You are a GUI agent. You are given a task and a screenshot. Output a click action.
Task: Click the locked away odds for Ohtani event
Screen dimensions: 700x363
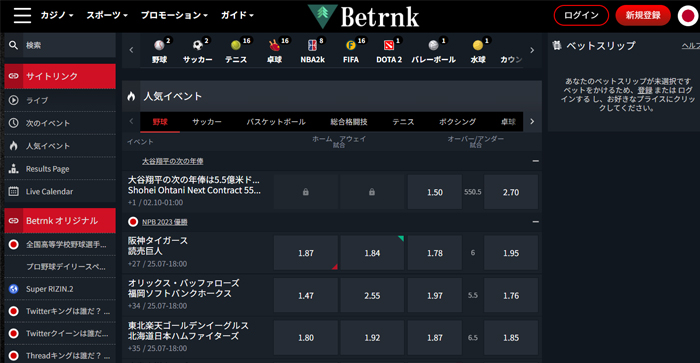click(372, 192)
